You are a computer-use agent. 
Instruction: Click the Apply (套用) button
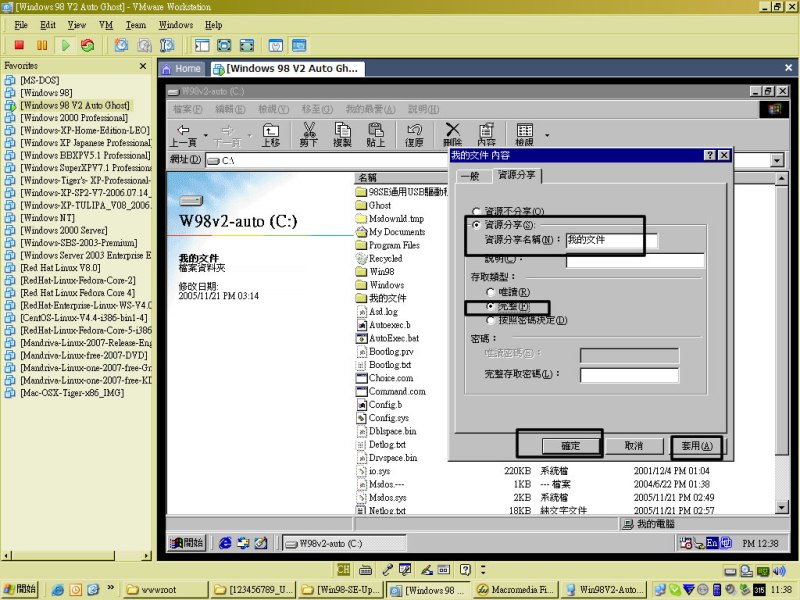pyautogui.click(x=697, y=446)
